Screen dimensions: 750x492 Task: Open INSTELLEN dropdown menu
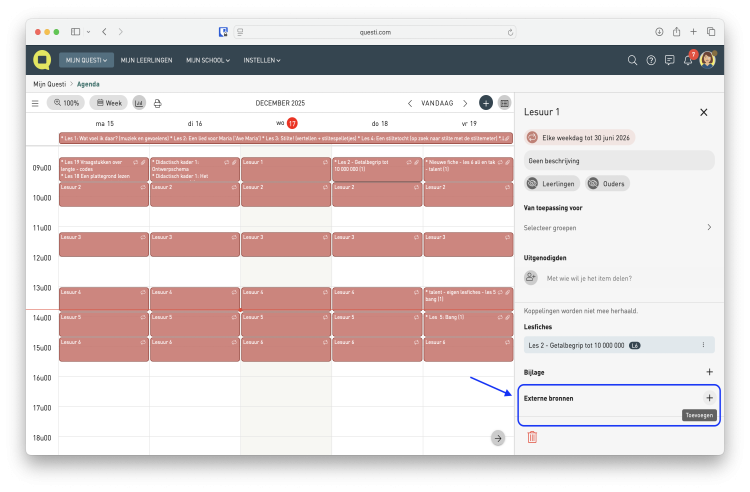click(x=262, y=60)
